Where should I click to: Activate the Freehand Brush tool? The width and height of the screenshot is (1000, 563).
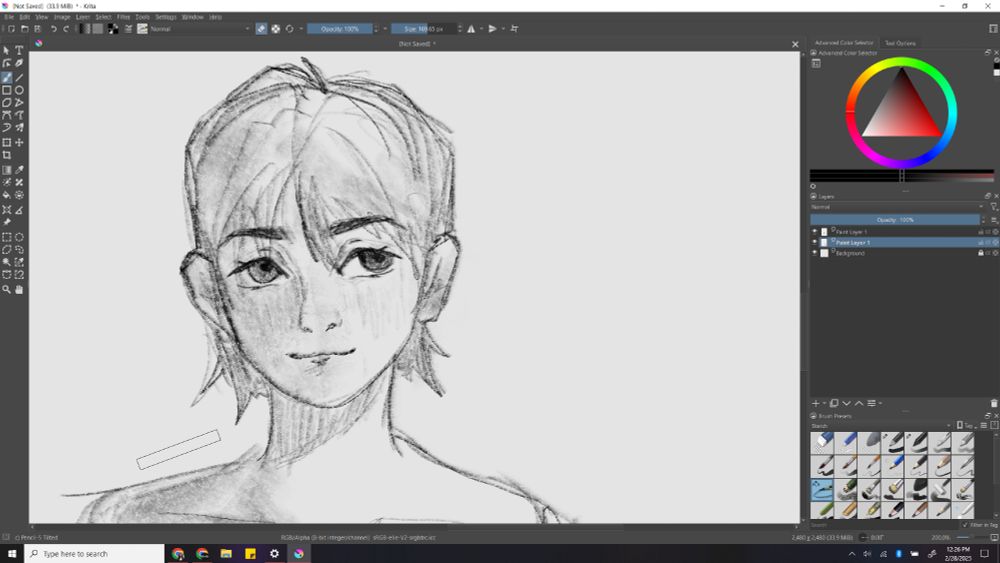[x=6, y=77]
